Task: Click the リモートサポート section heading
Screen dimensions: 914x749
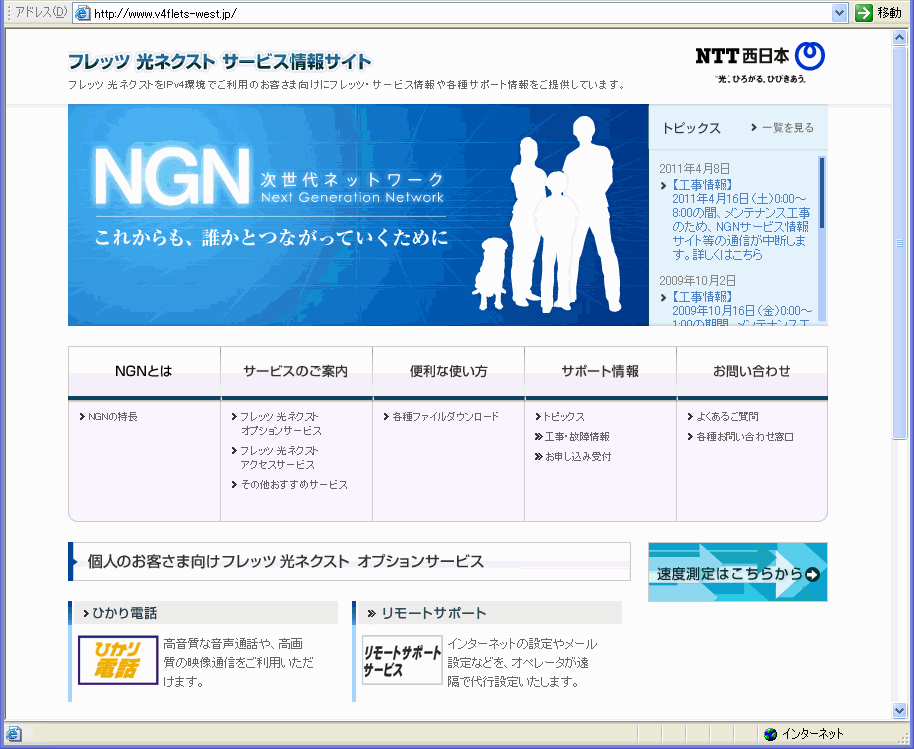Action: click(434, 613)
